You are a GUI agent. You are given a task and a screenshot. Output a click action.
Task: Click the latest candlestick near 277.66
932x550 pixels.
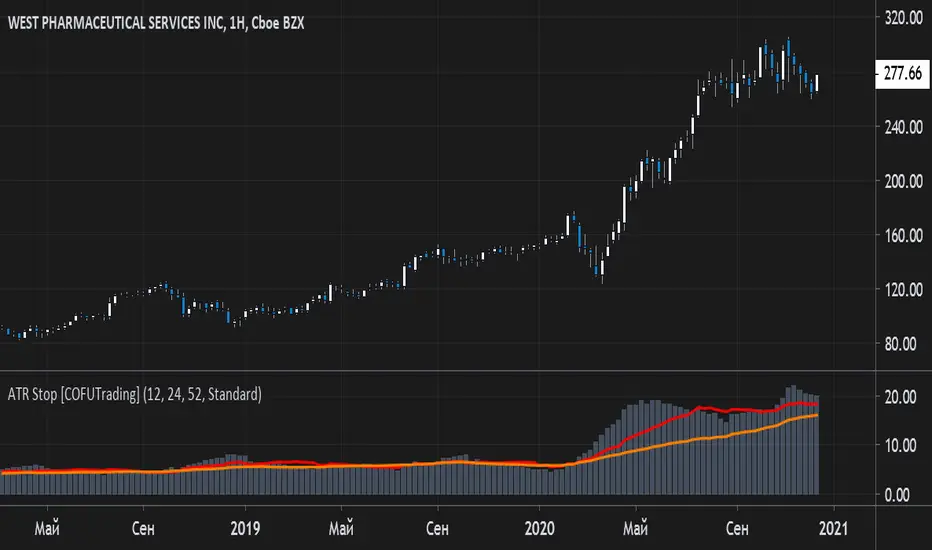tap(817, 83)
